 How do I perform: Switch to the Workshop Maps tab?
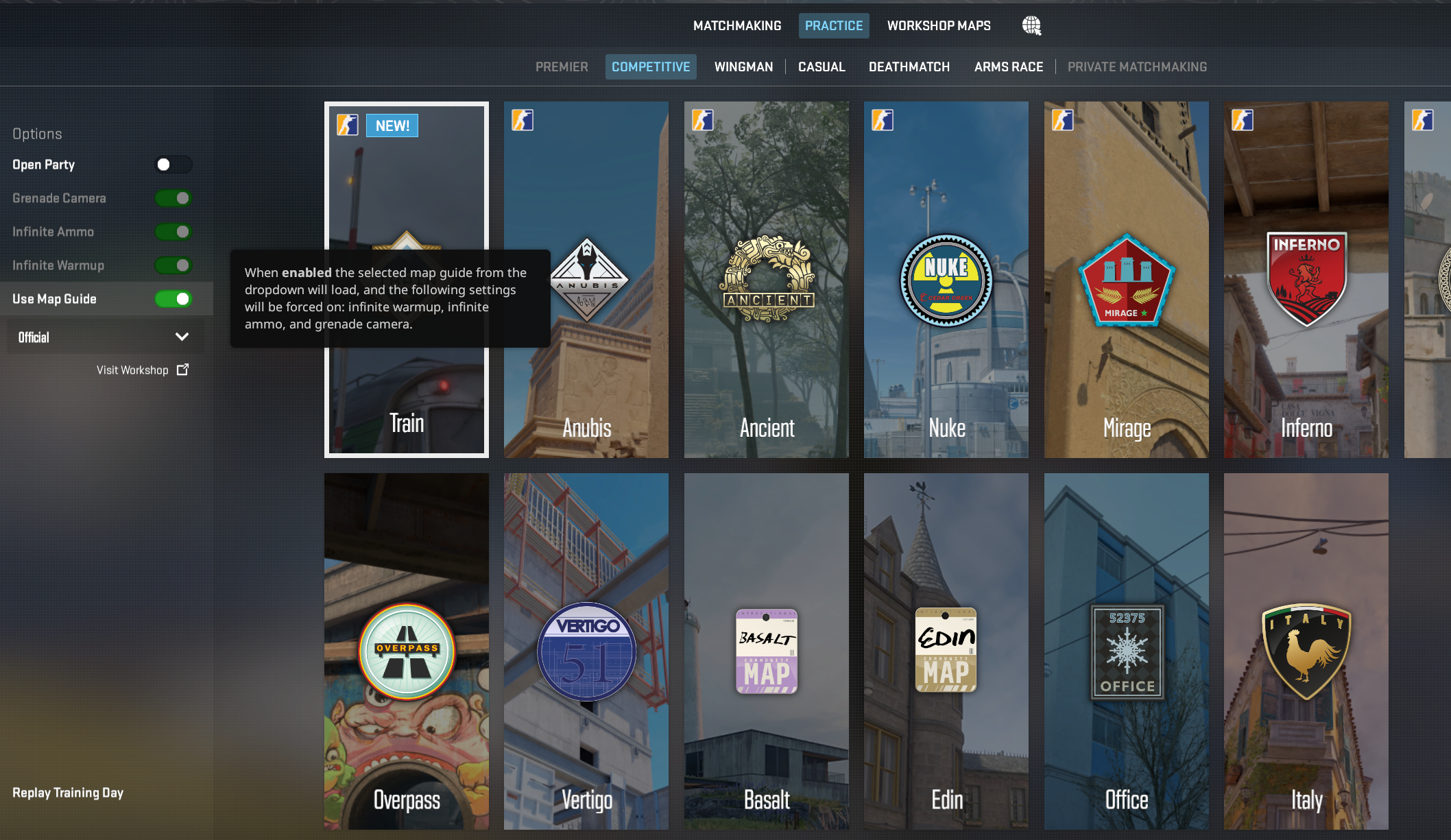pyautogui.click(x=939, y=25)
